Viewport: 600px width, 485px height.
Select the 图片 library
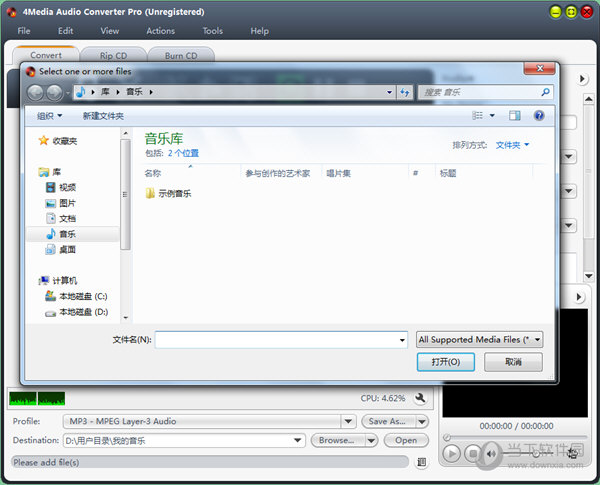[61, 203]
